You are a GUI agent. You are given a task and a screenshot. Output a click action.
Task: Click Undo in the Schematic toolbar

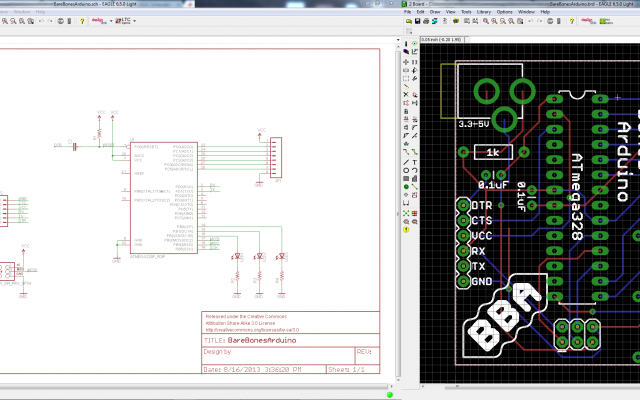click(x=41, y=21)
